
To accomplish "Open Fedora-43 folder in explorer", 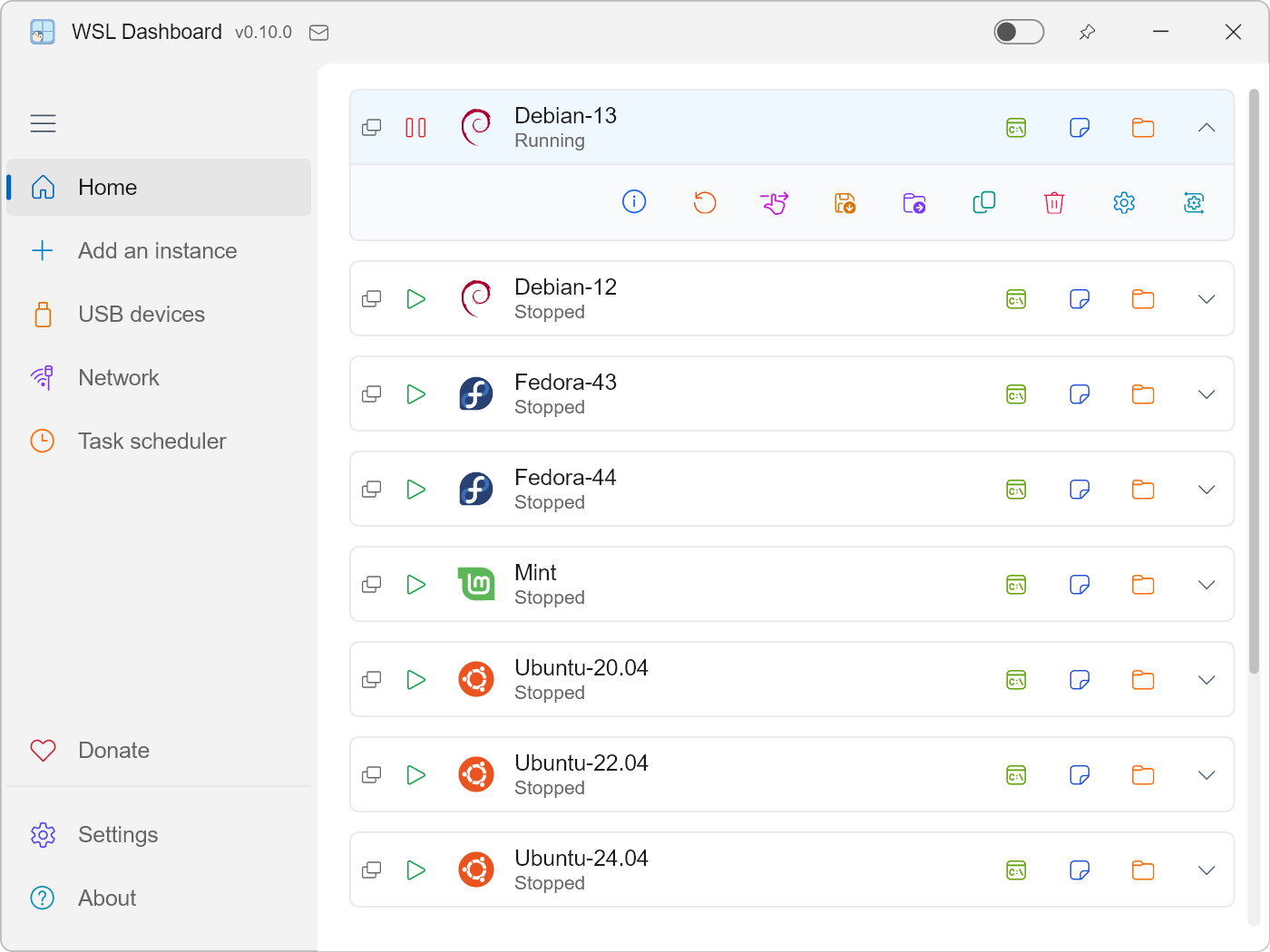I will point(1143,394).
